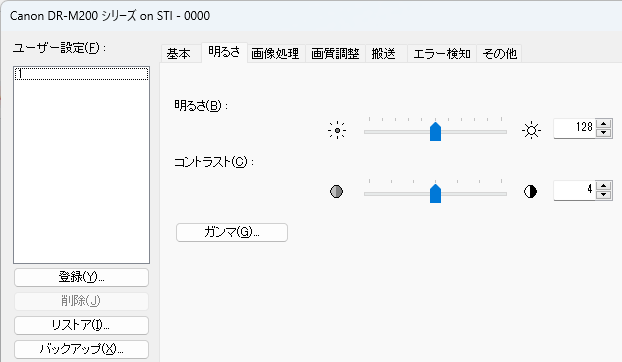This screenshot has width=622, height=362.
Task: Click the 登録(Y) button
Action: pos(81,277)
